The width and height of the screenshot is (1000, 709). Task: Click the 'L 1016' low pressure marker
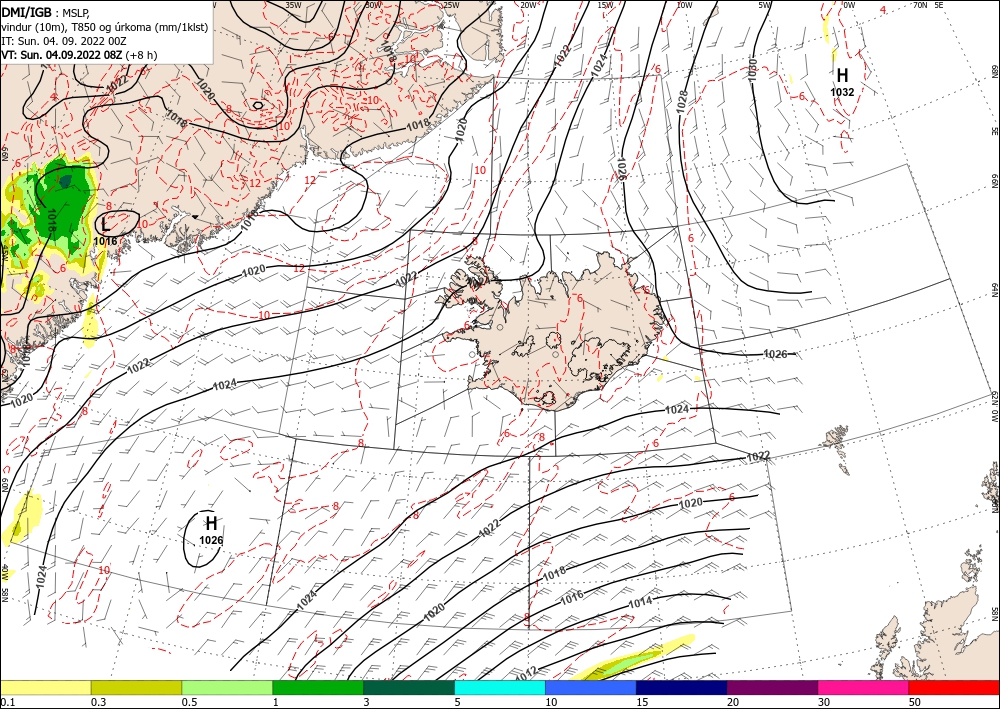[105, 231]
